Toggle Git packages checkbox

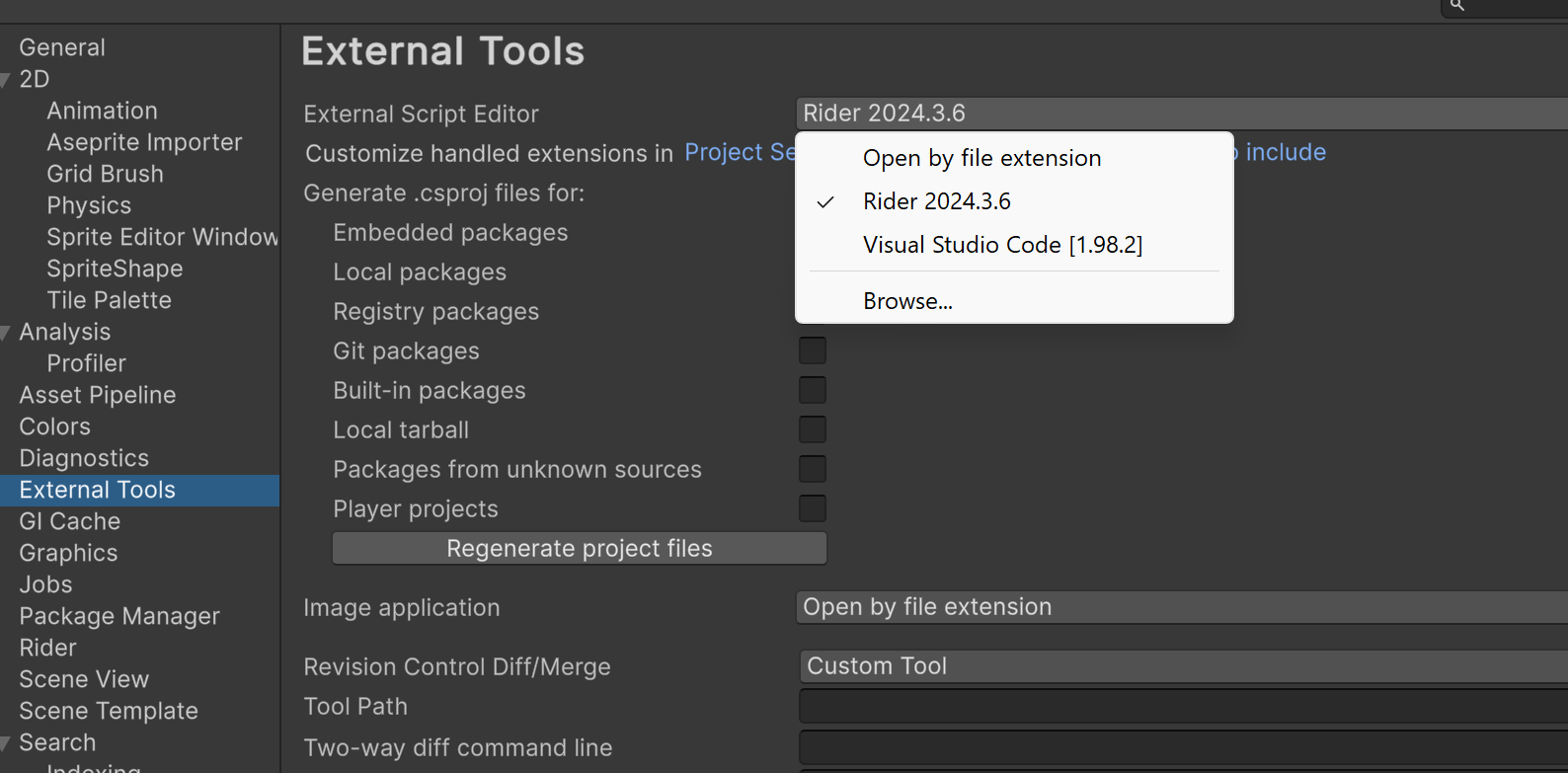point(813,350)
